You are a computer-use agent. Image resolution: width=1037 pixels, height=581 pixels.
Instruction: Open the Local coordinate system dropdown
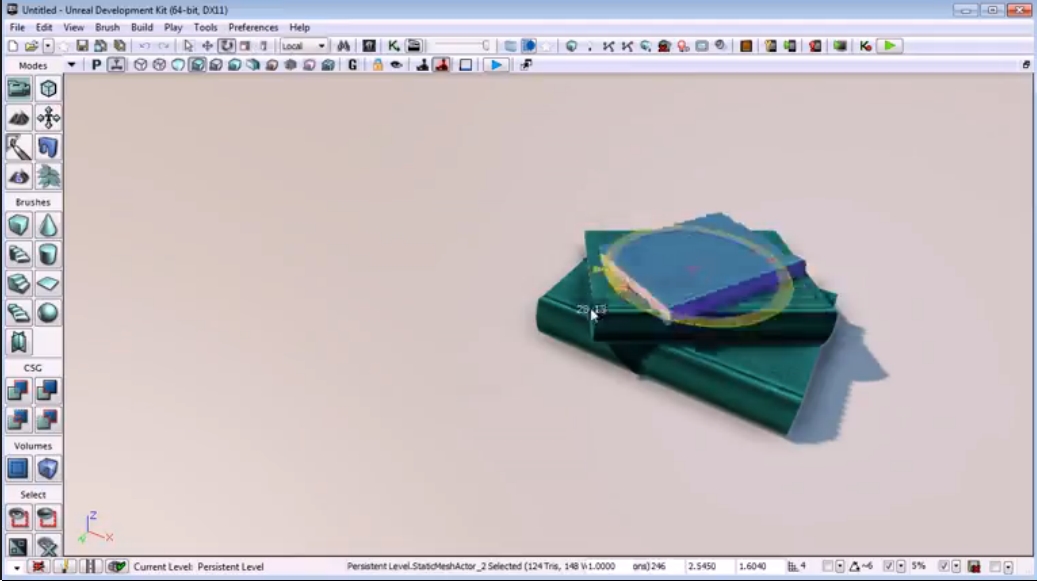(x=304, y=46)
